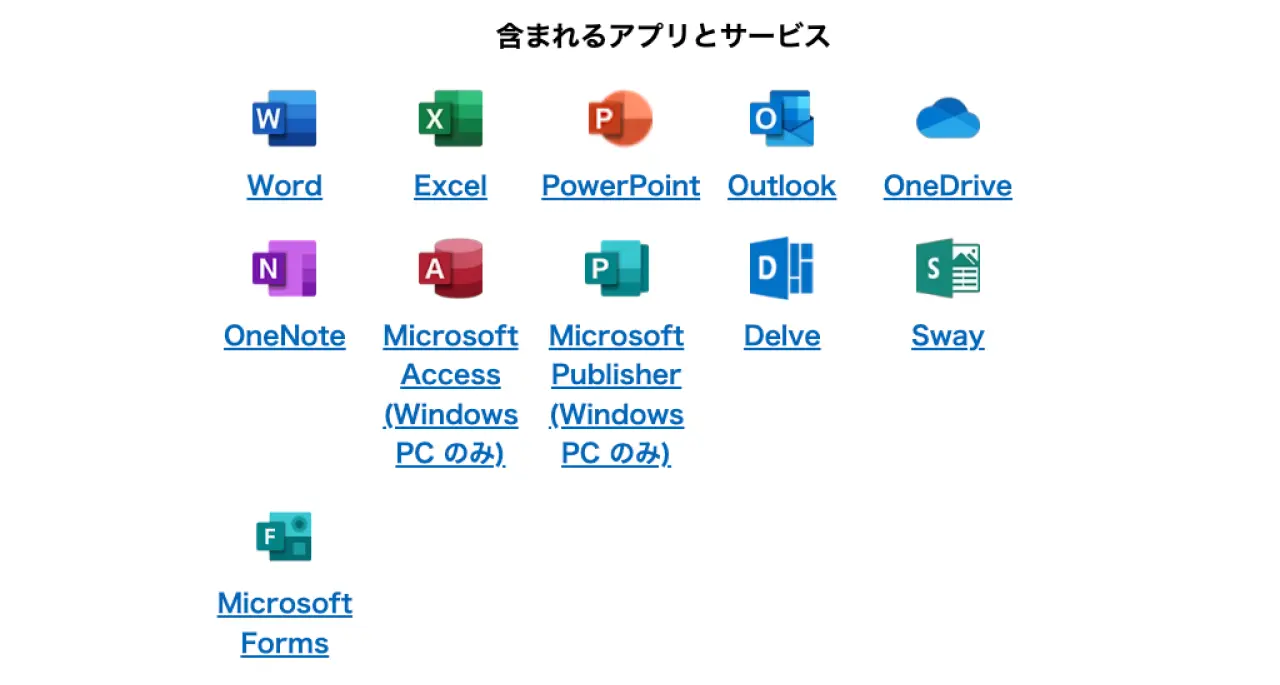Select the PowerPoint app icon
The image size is (1280, 685).
pyautogui.click(x=620, y=119)
